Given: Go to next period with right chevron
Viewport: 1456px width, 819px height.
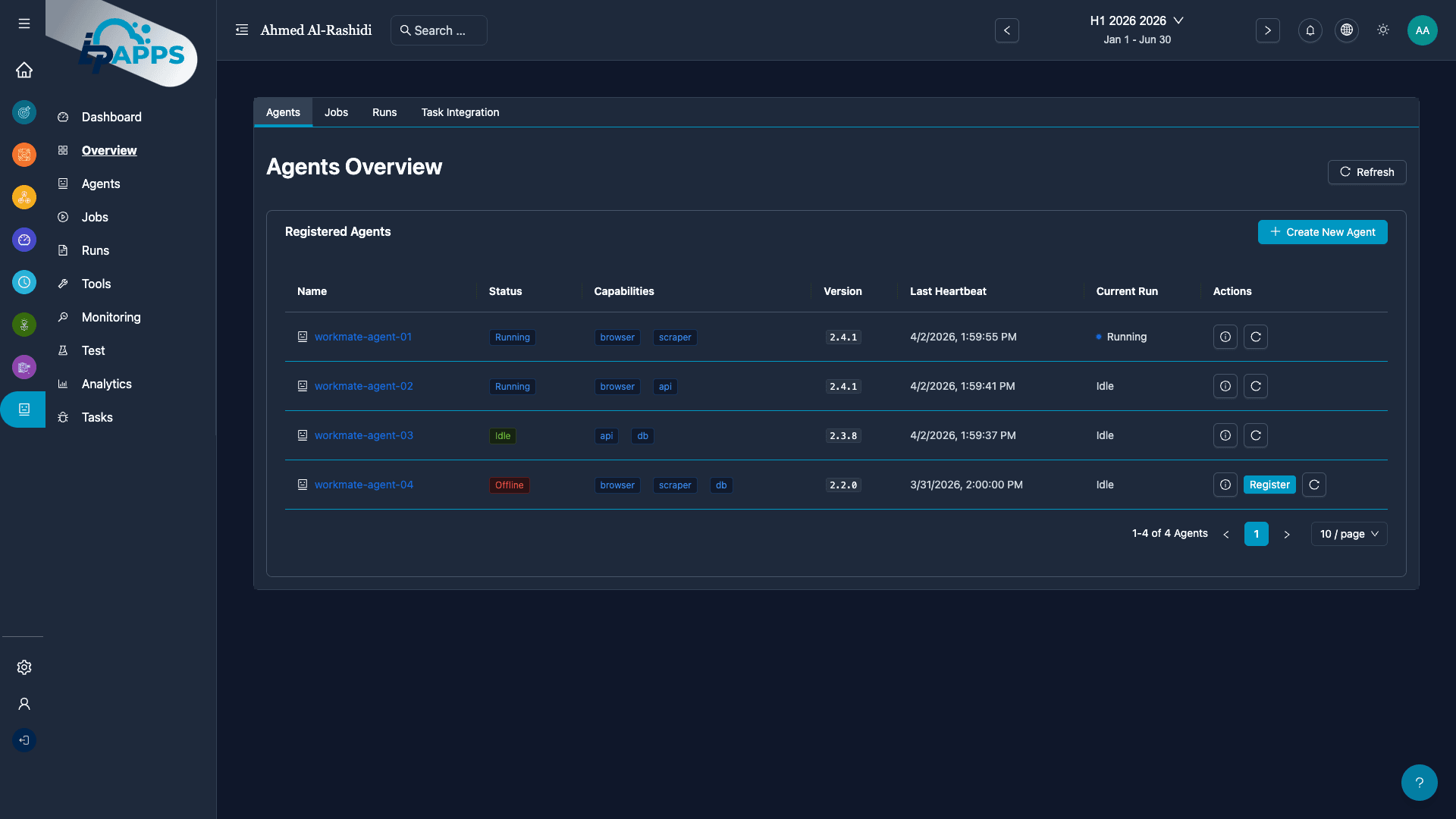Looking at the screenshot, I should 1267,30.
